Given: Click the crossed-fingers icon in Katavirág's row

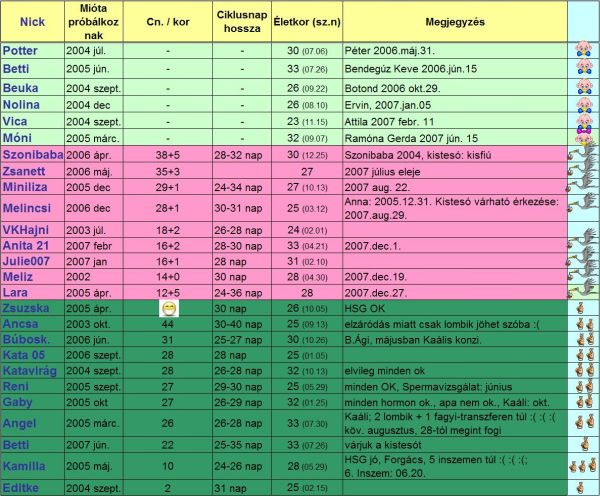Looking at the screenshot, I should coord(582,371).
